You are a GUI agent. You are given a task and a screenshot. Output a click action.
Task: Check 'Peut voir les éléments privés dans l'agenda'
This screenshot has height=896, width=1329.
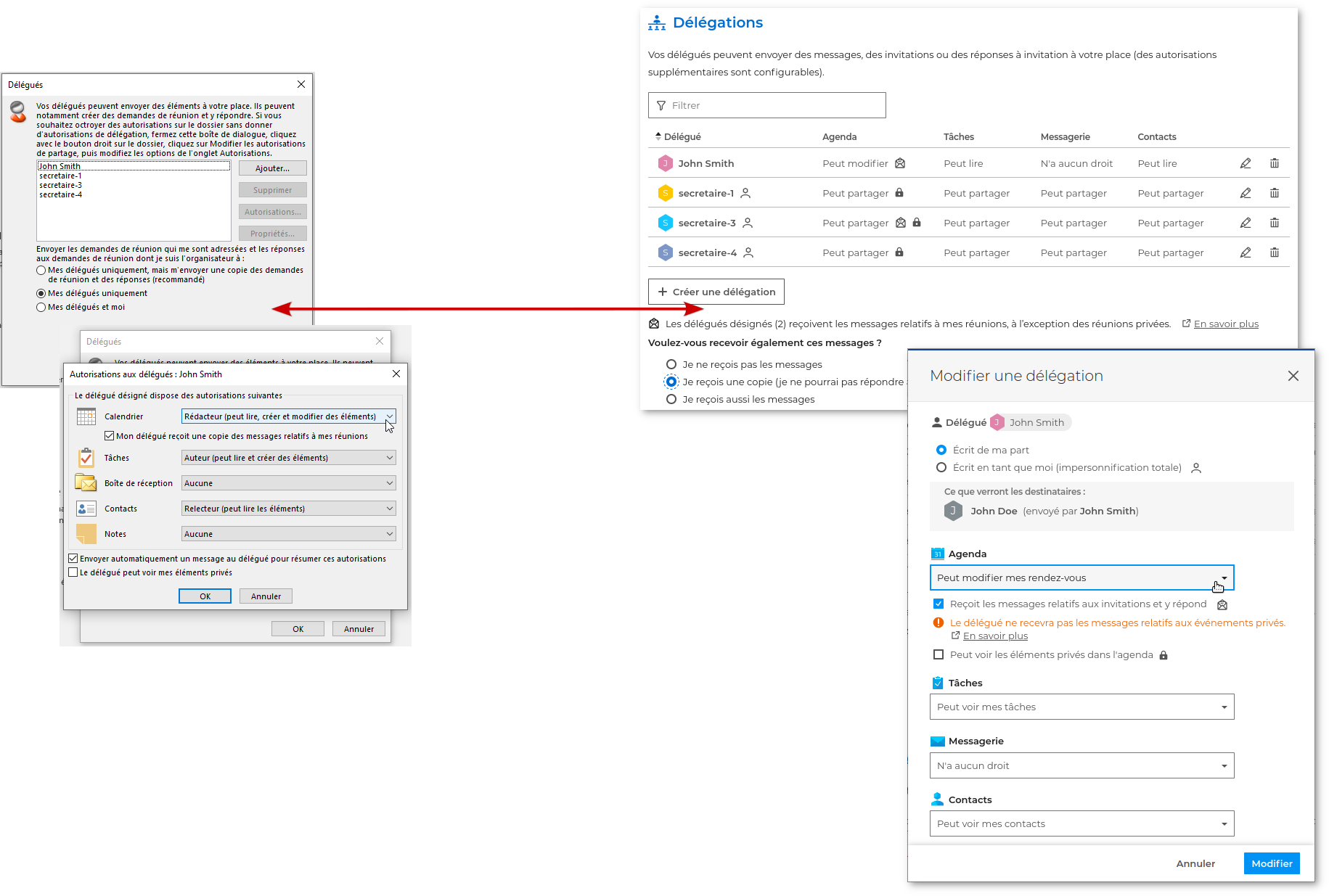pyautogui.click(x=939, y=654)
